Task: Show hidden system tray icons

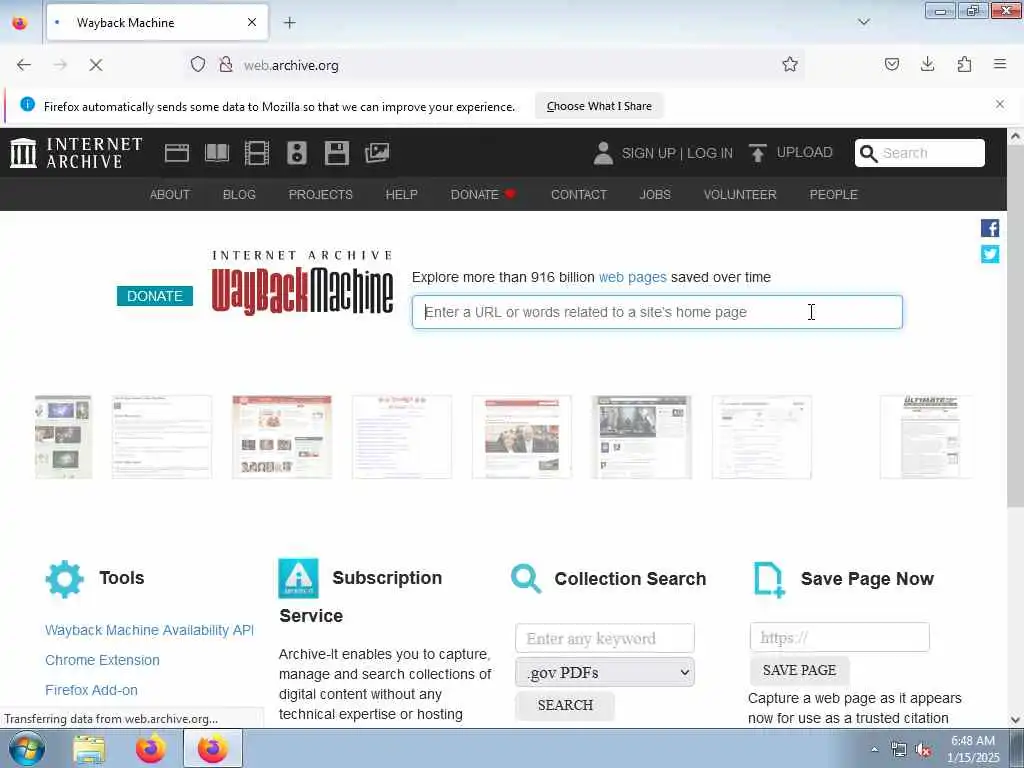Action: point(874,749)
